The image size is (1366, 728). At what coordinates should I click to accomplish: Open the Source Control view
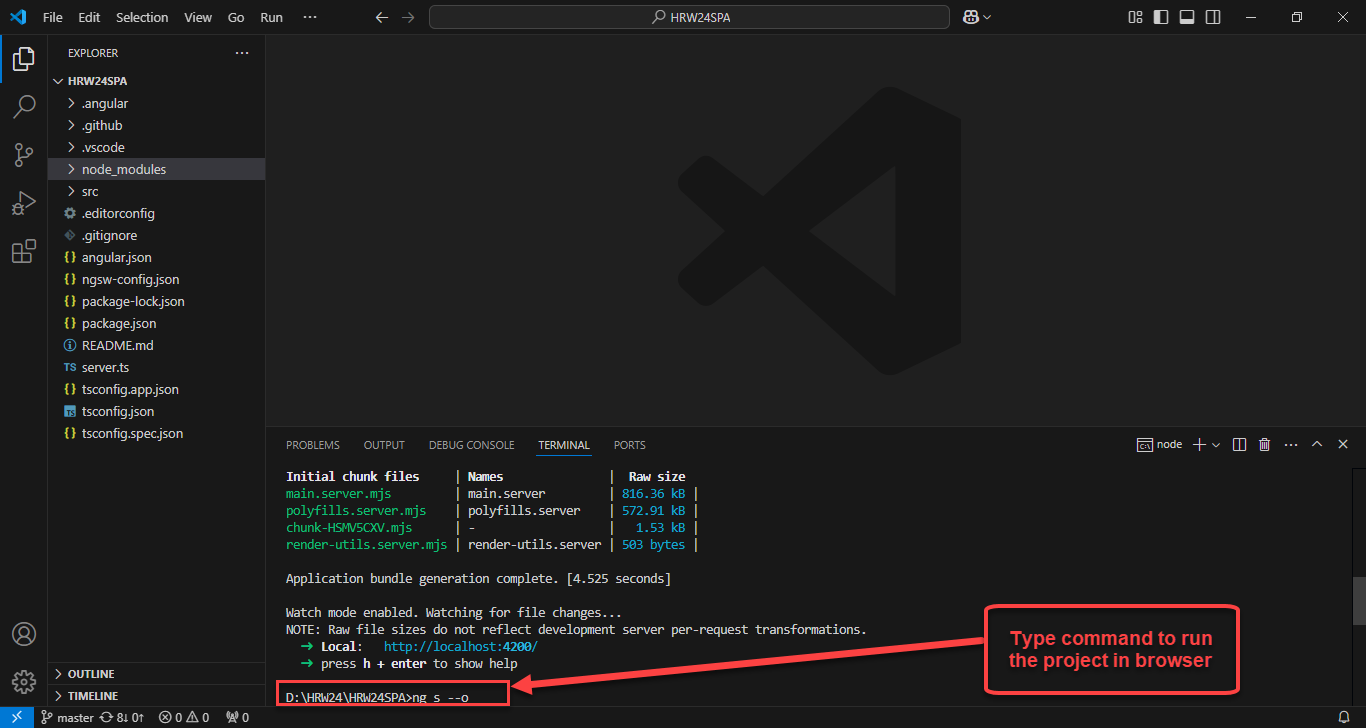24,155
